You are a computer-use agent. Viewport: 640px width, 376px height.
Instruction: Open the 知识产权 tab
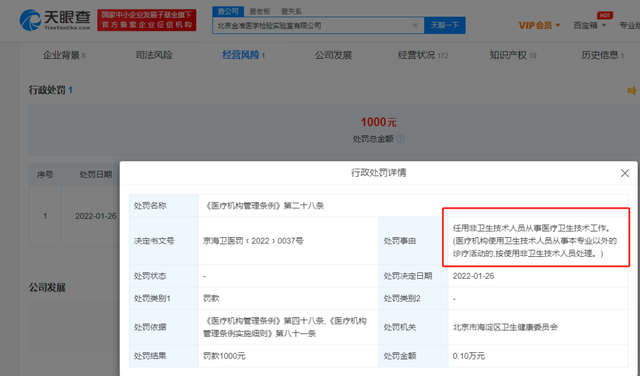click(513, 55)
